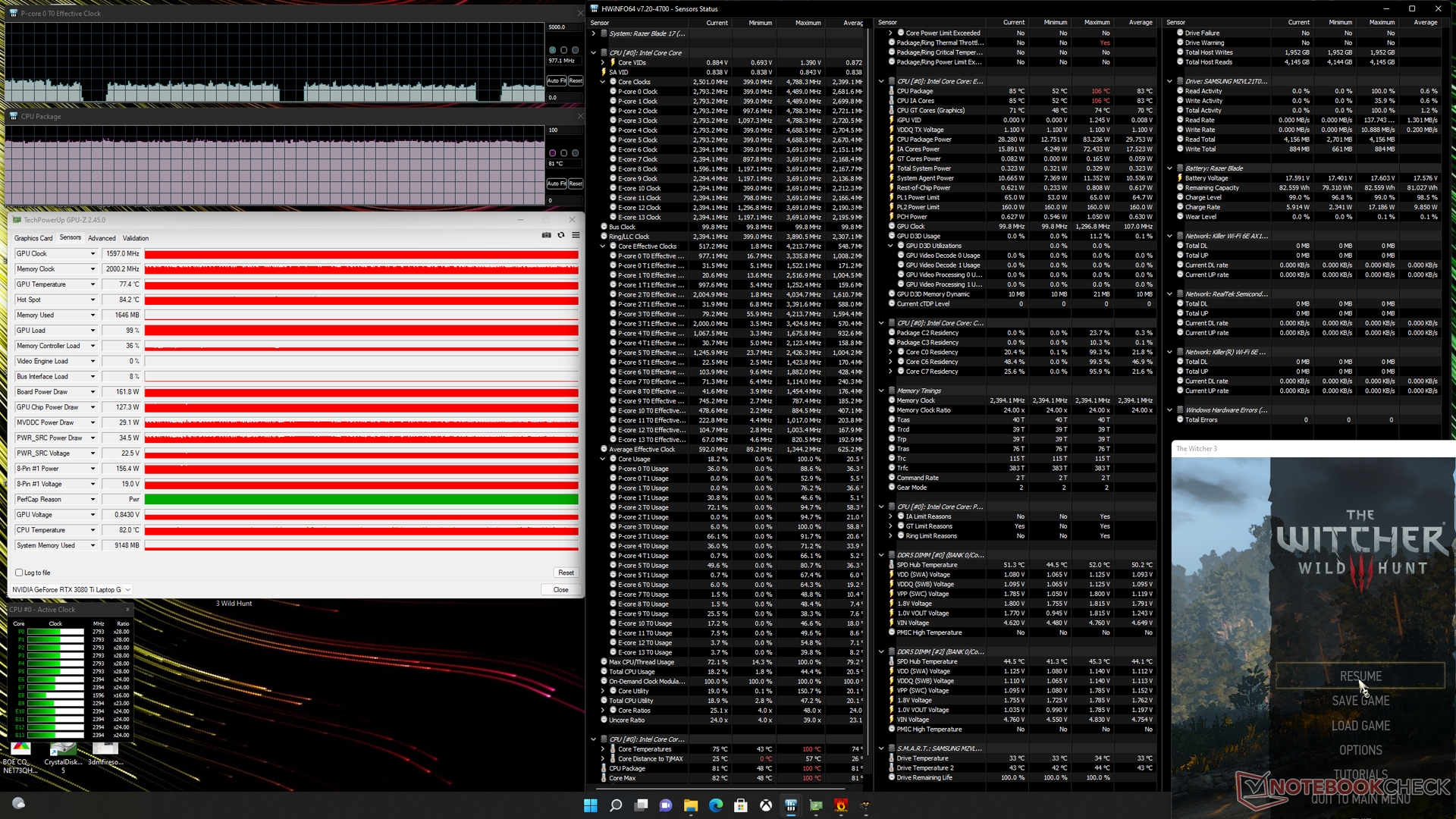Select teal graph color in P-core clock graph
Screen dimensions: 1456x819
pyautogui.click(x=552, y=50)
